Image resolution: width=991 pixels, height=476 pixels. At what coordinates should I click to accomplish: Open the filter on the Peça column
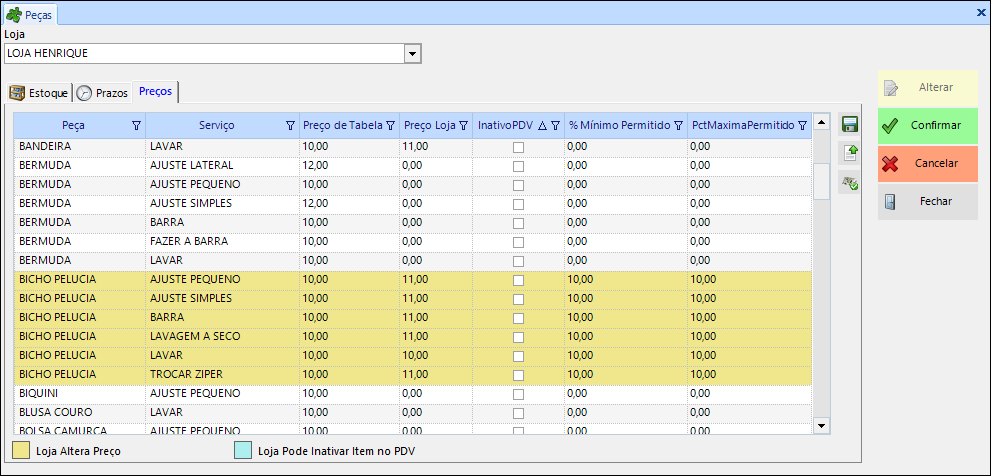tap(136, 126)
